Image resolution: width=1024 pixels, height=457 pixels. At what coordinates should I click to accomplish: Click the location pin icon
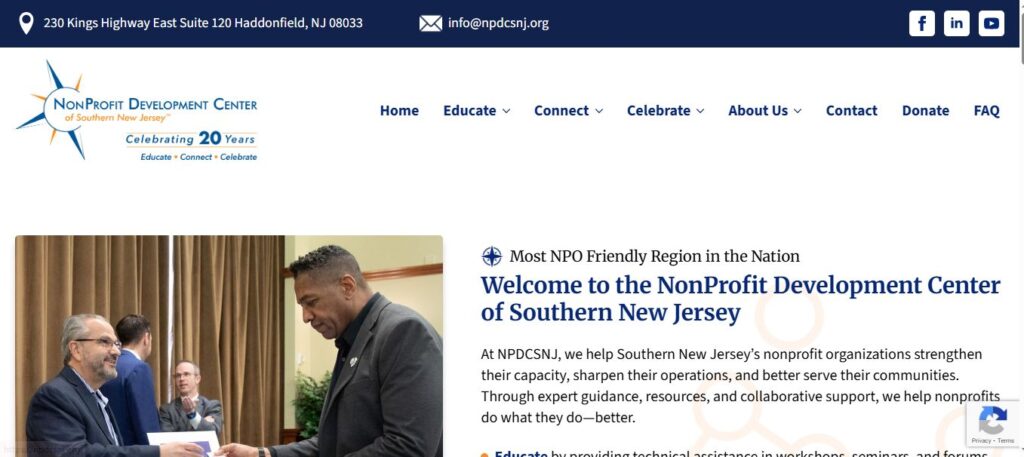point(26,24)
